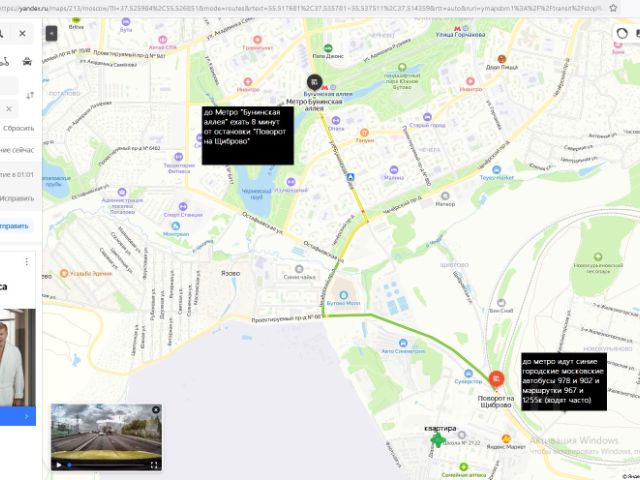Open the Семейная аптека pharmacy marker
Viewport: 640px width, 480px height.
pos(463,467)
